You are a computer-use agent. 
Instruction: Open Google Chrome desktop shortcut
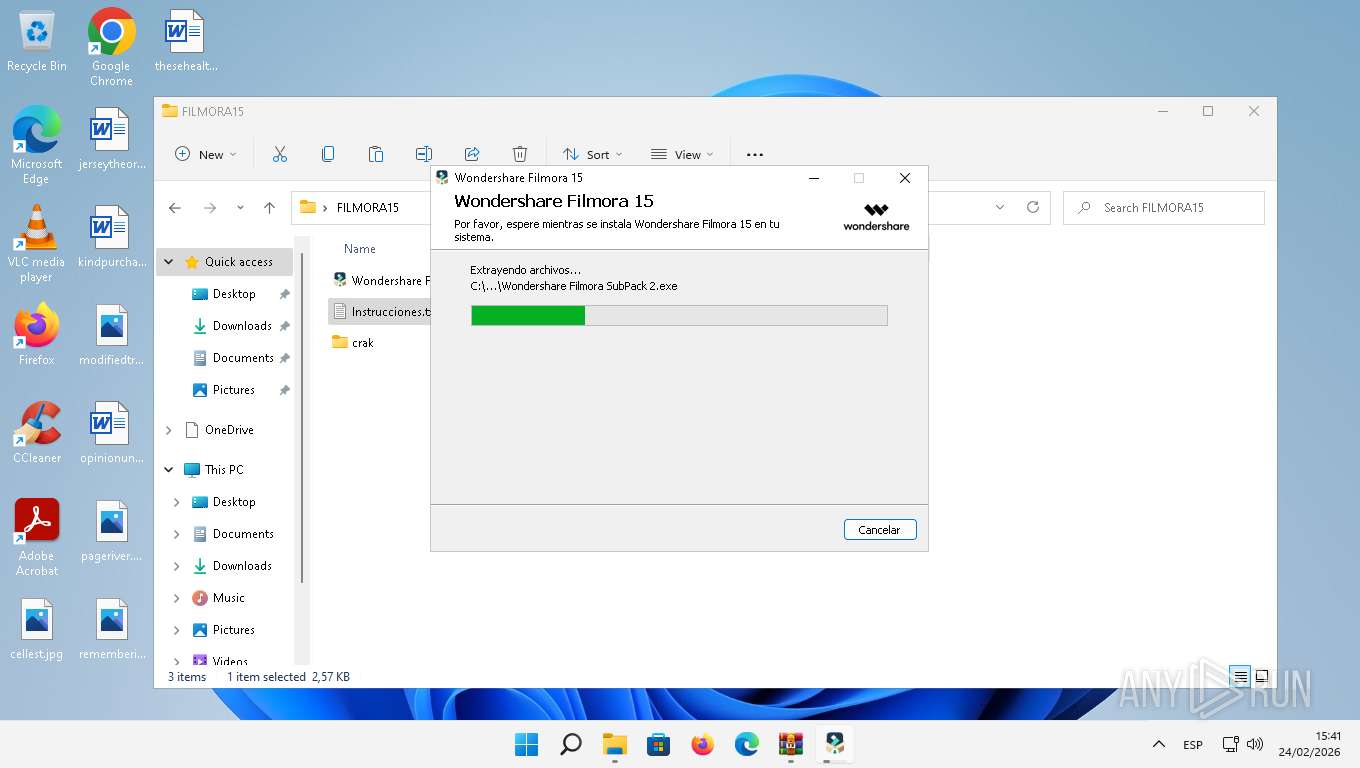(x=111, y=46)
